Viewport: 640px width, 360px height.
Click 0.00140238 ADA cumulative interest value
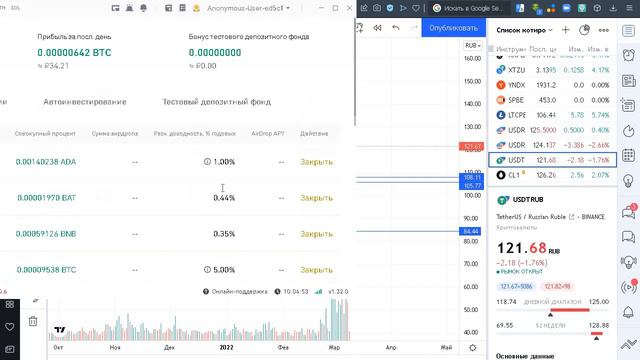point(46,162)
